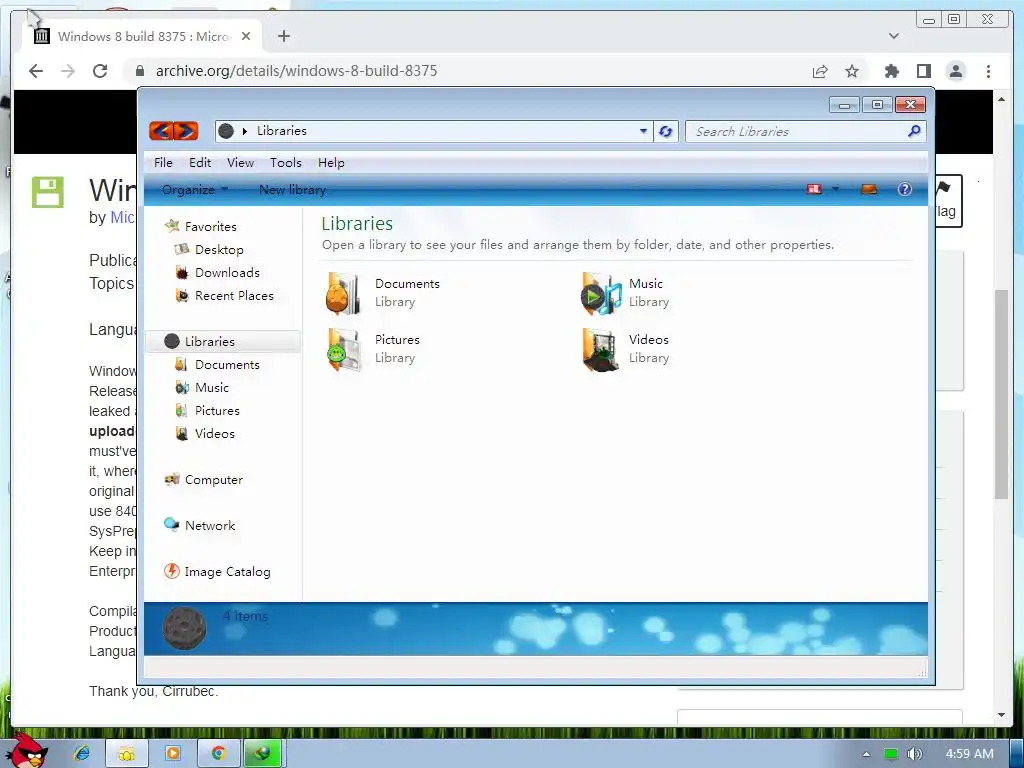Open Explorer help question mark icon
The height and width of the screenshot is (768, 1024).
click(904, 189)
